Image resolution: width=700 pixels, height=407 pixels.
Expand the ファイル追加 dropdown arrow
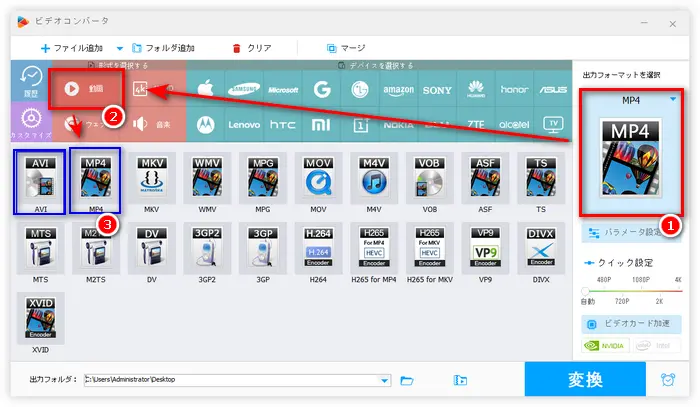pos(119,48)
